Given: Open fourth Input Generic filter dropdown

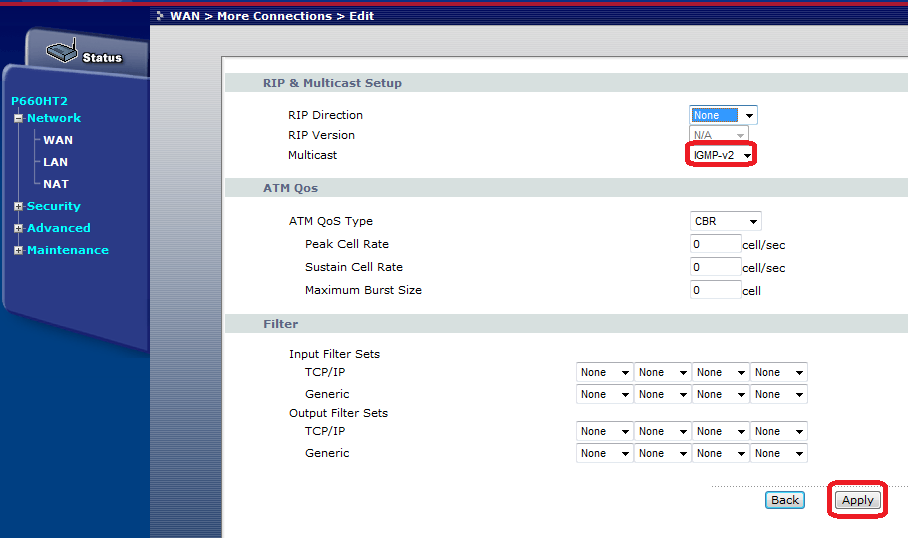Looking at the screenshot, I should point(778,394).
